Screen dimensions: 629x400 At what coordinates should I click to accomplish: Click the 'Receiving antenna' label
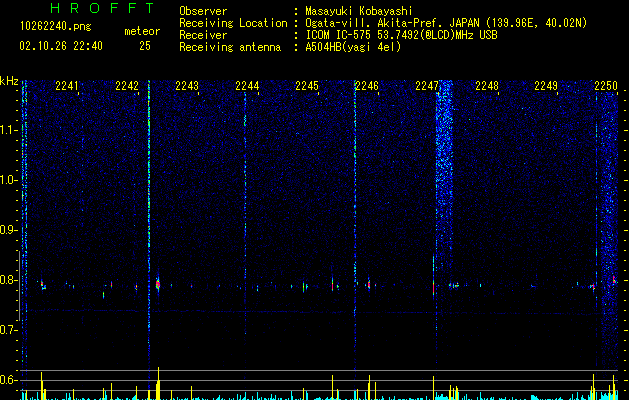(230, 47)
